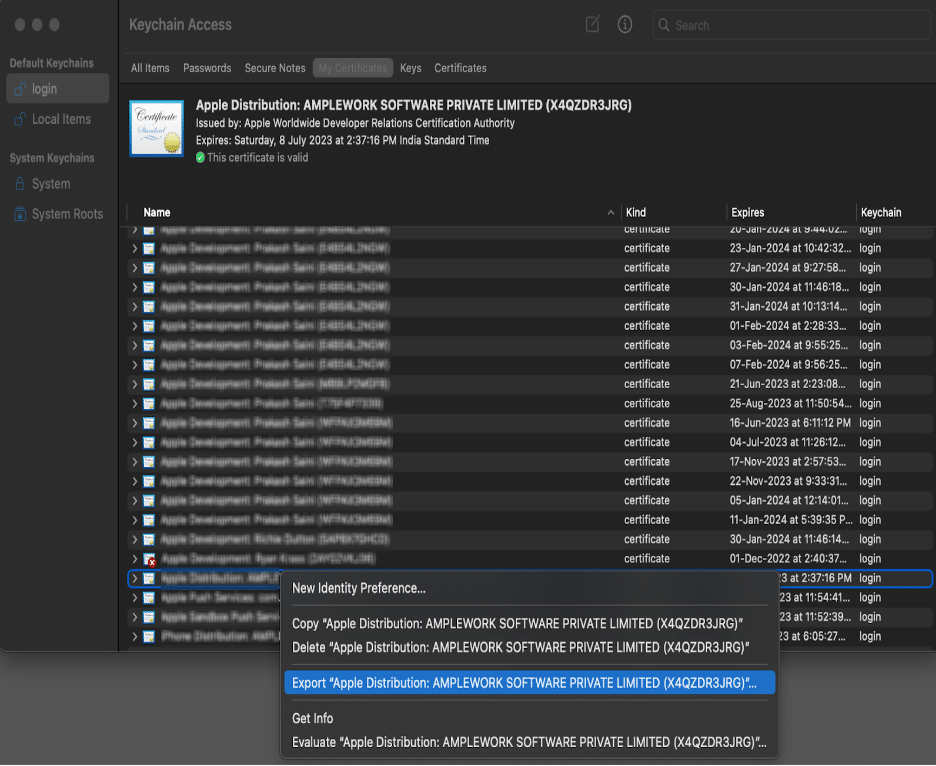Click the green valid checkmark icon

pos(201,158)
